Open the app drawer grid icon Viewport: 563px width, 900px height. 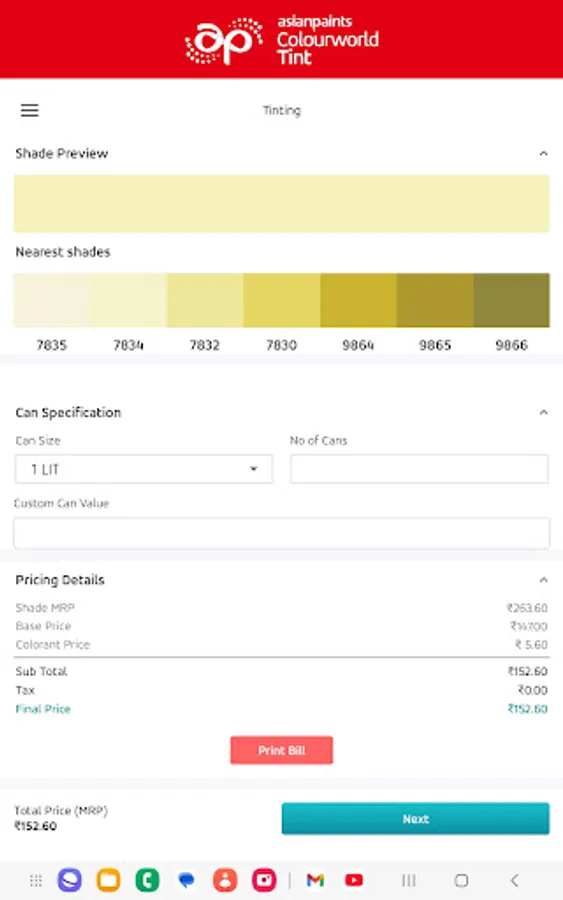tap(36, 880)
